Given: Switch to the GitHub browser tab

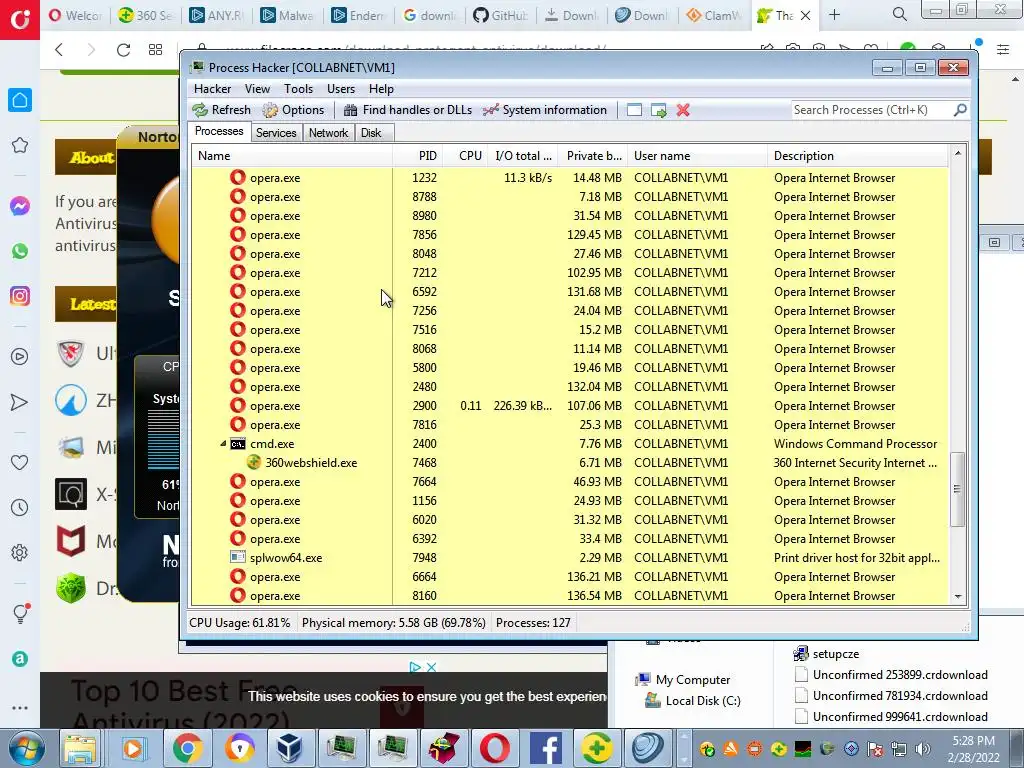Looking at the screenshot, I should point(501,15).
